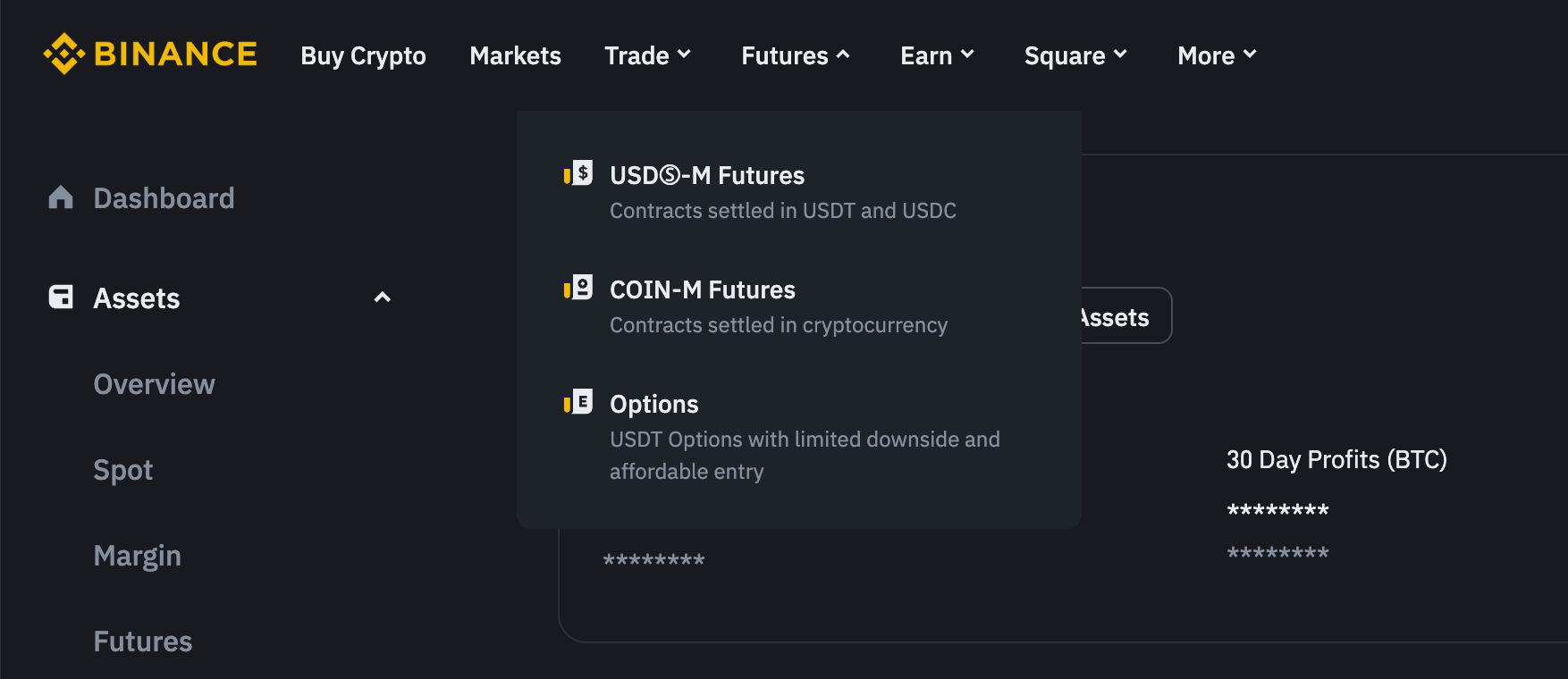The width and height of the screenshot is (1568, 679).
Task: Open the Markets page
Action: coord(515,55)
